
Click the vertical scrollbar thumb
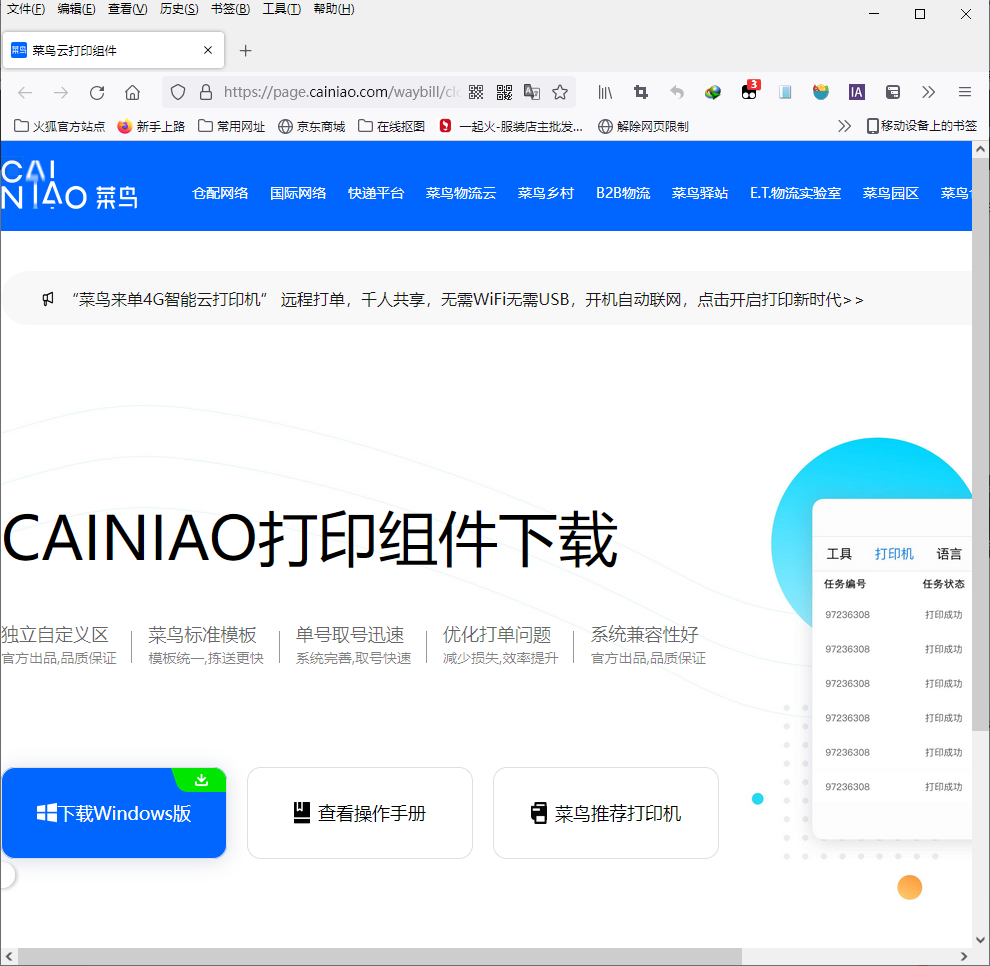981,444
